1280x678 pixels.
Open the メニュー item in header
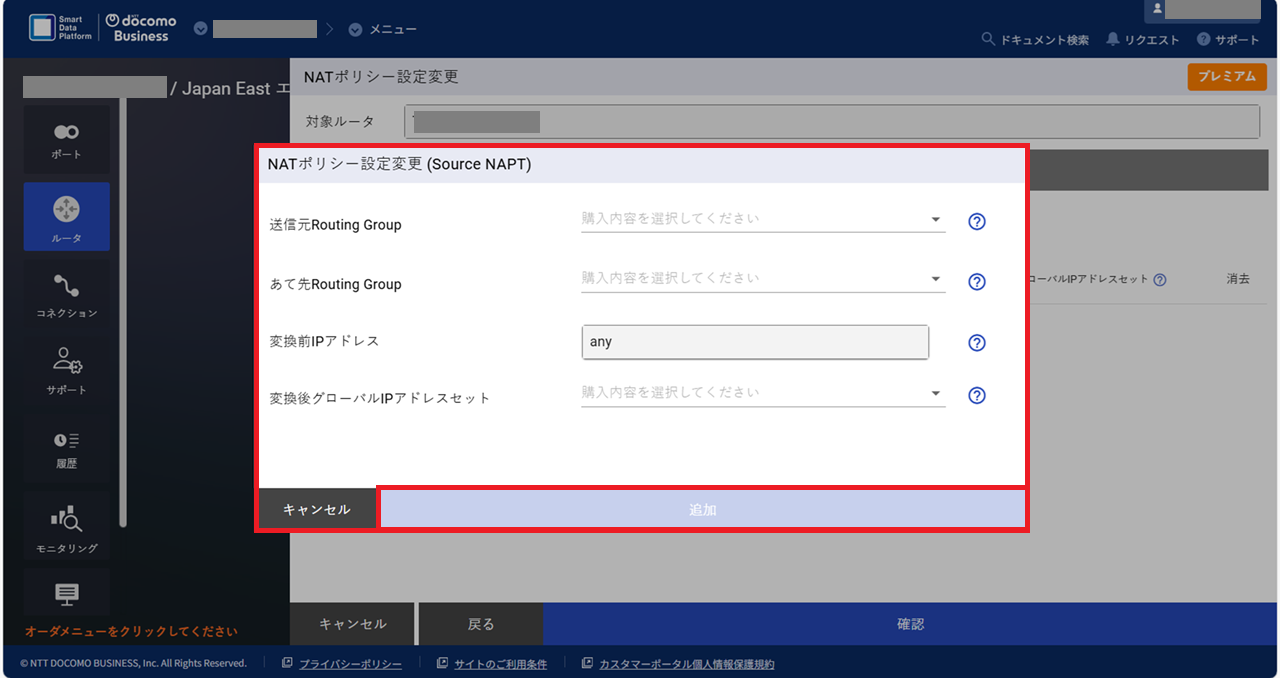(383, 30)
